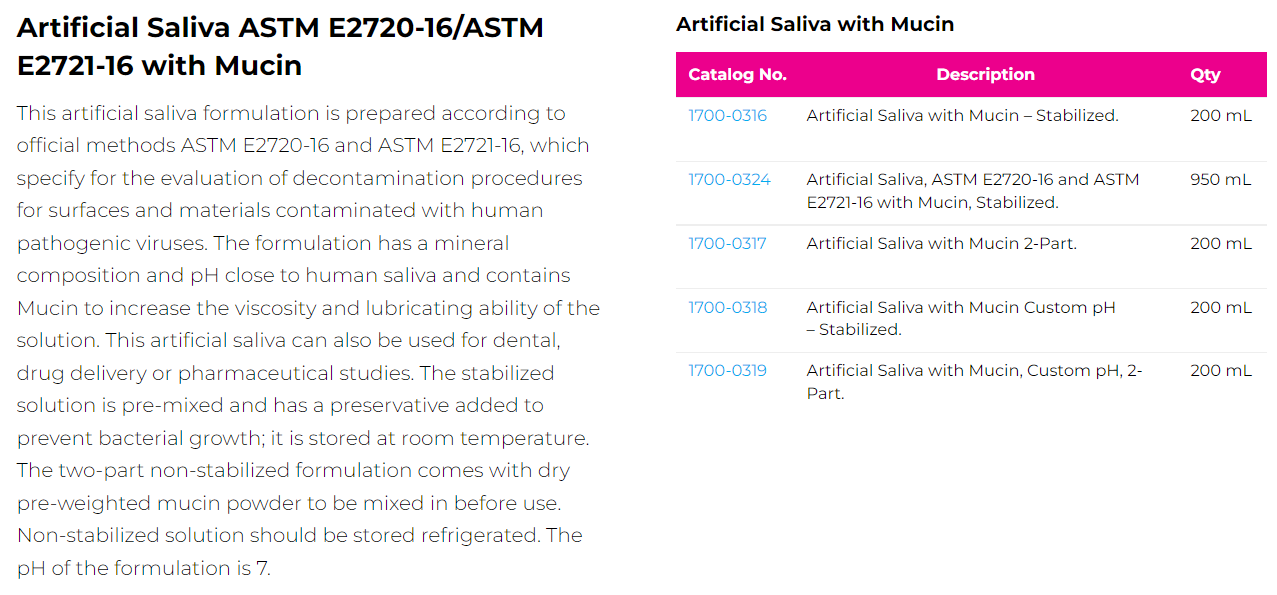Open product 1700-0318 from the table

pos(727,308)
